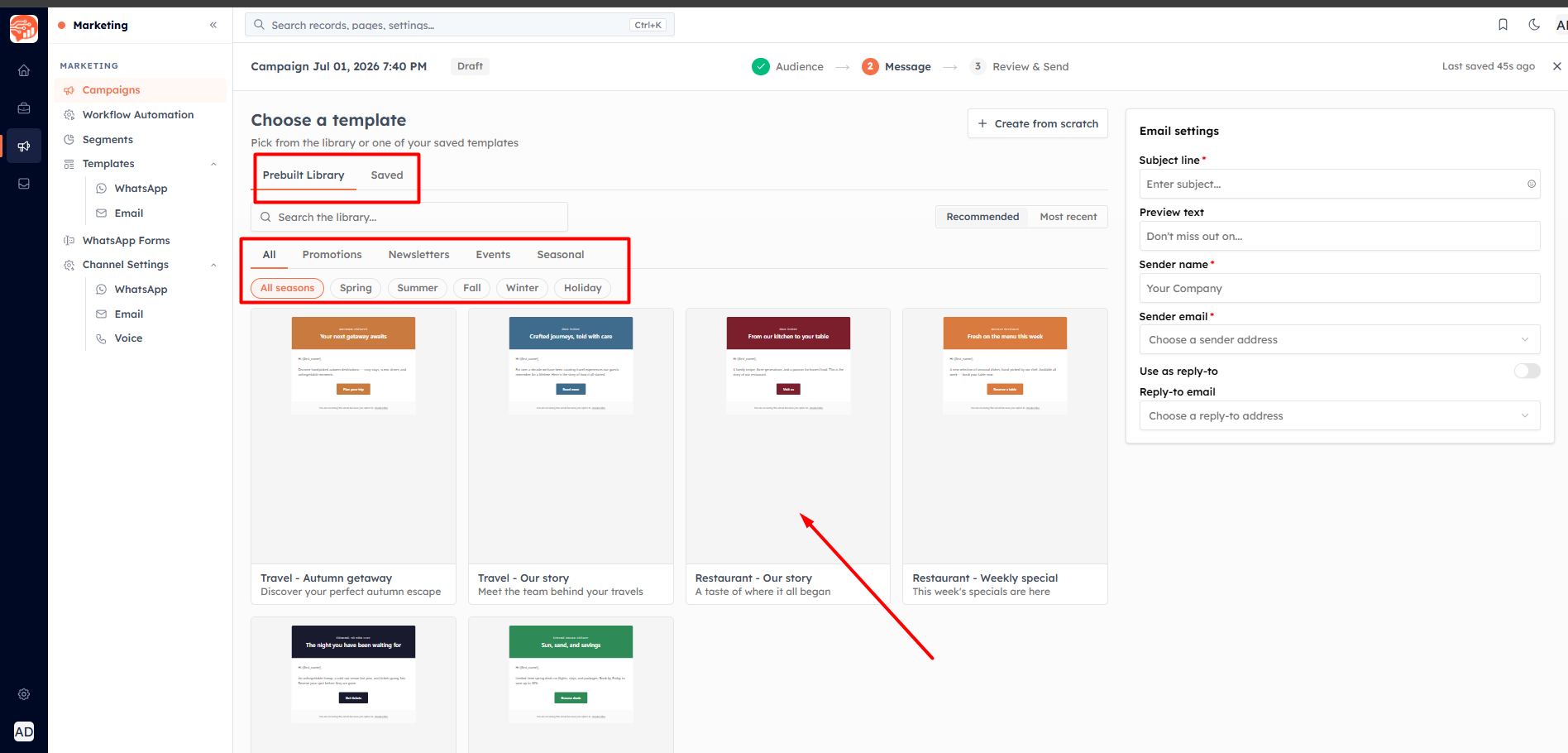Choose the Restaurant - Our story template
The width and height of the screenshot is (1568, 753).
[x=788, y=457]
